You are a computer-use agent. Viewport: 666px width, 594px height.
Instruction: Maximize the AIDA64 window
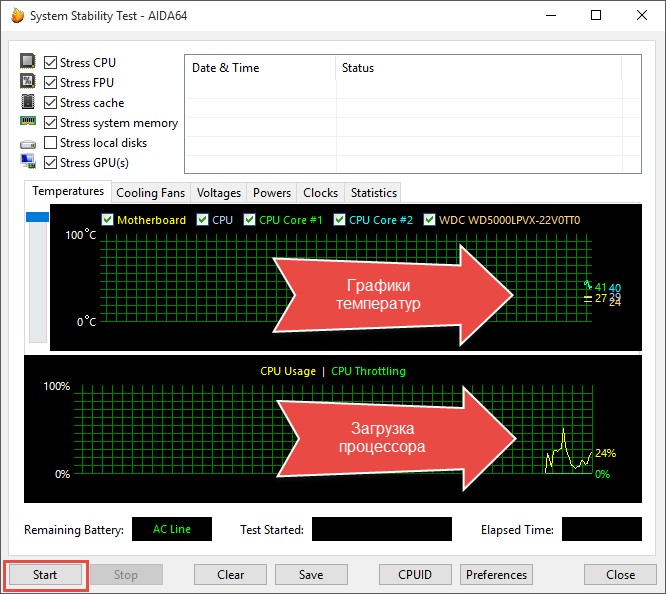(596, 16)
